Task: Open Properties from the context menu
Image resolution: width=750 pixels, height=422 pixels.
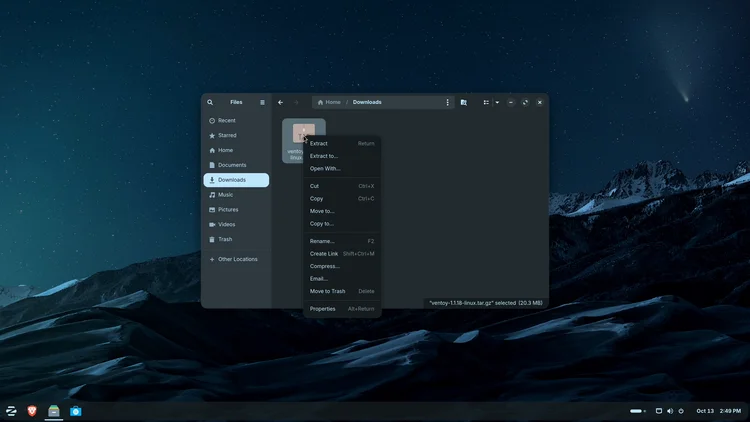Action: pos(342,309)
